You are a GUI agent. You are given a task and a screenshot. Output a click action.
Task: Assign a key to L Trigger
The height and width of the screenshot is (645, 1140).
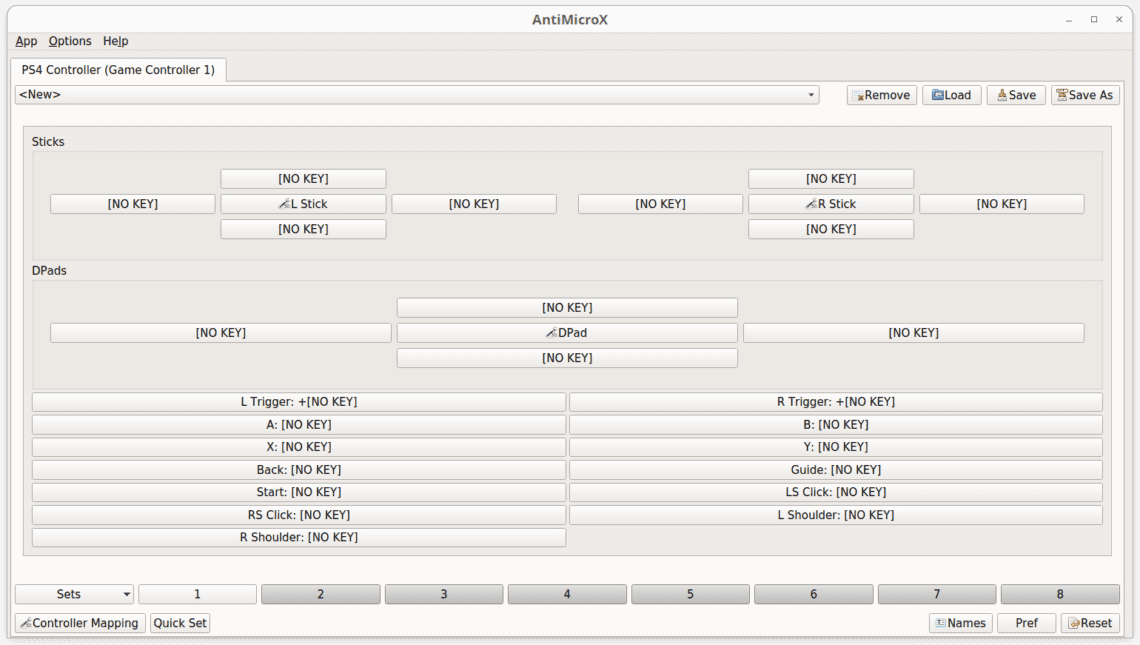[x=299, y=401]
